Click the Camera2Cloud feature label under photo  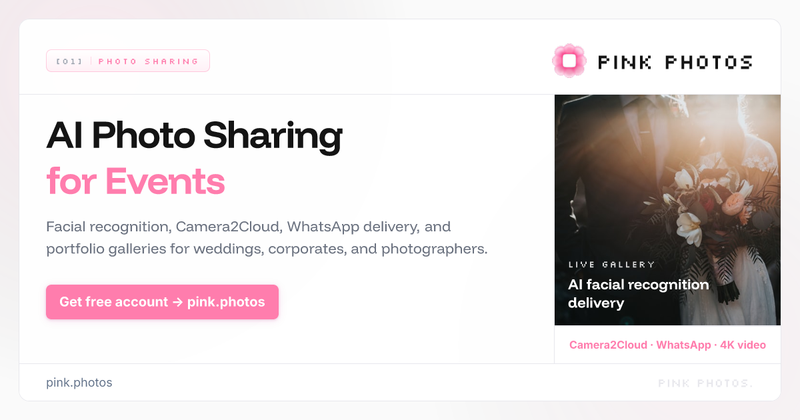pos(608,345)
